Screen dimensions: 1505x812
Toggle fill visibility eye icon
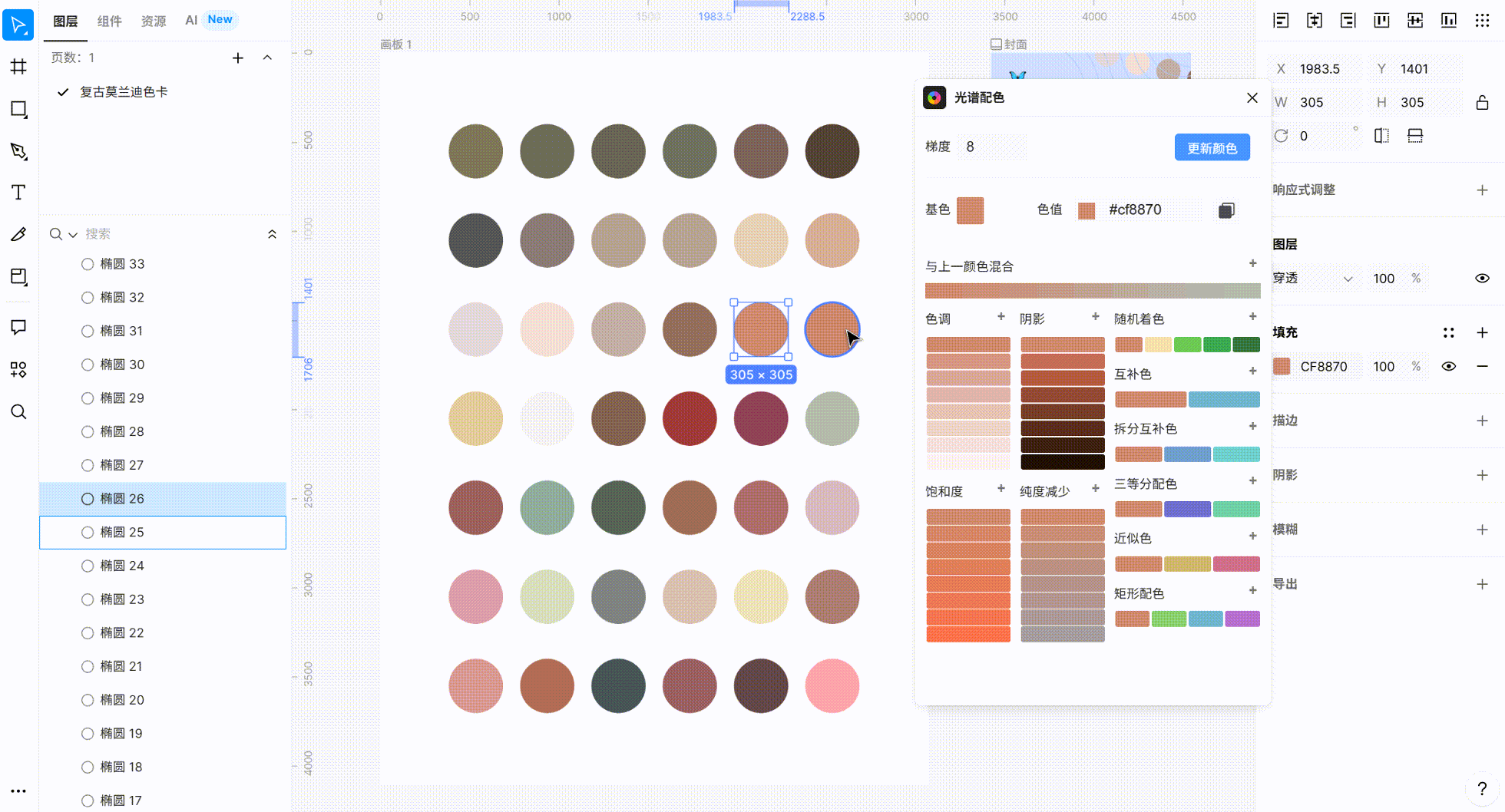[1448, 367]
